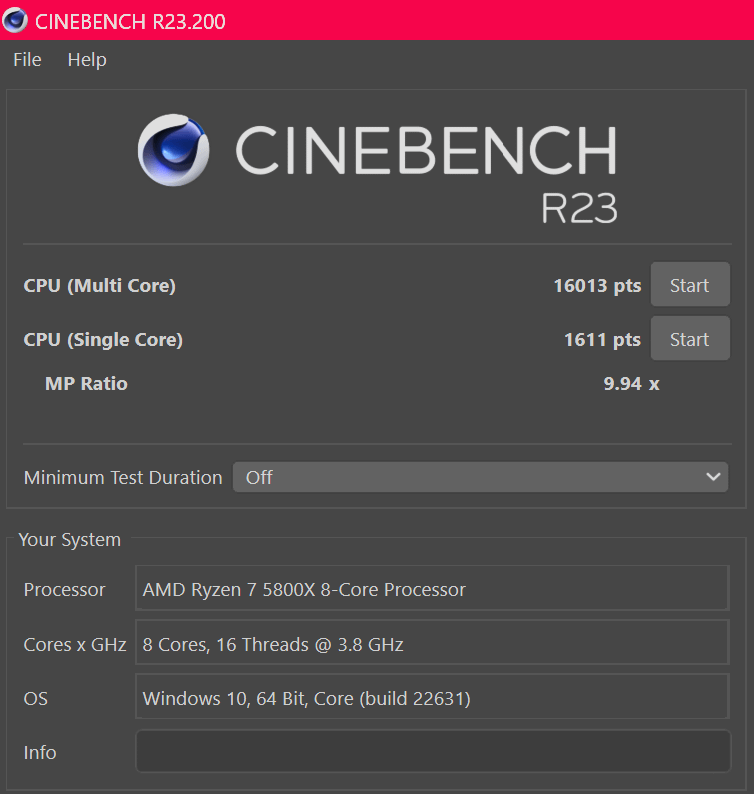Click the Processor field showing AMD Ryzen 7 5800X
754x794 pixels.
[x=432, y=588]
